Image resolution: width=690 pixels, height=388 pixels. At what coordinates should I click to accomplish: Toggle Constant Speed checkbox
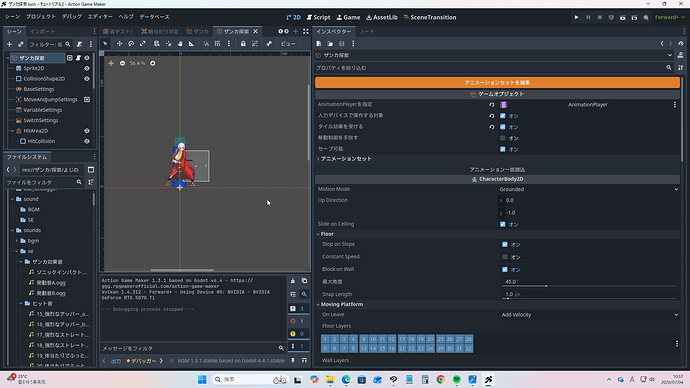(505, 256)
